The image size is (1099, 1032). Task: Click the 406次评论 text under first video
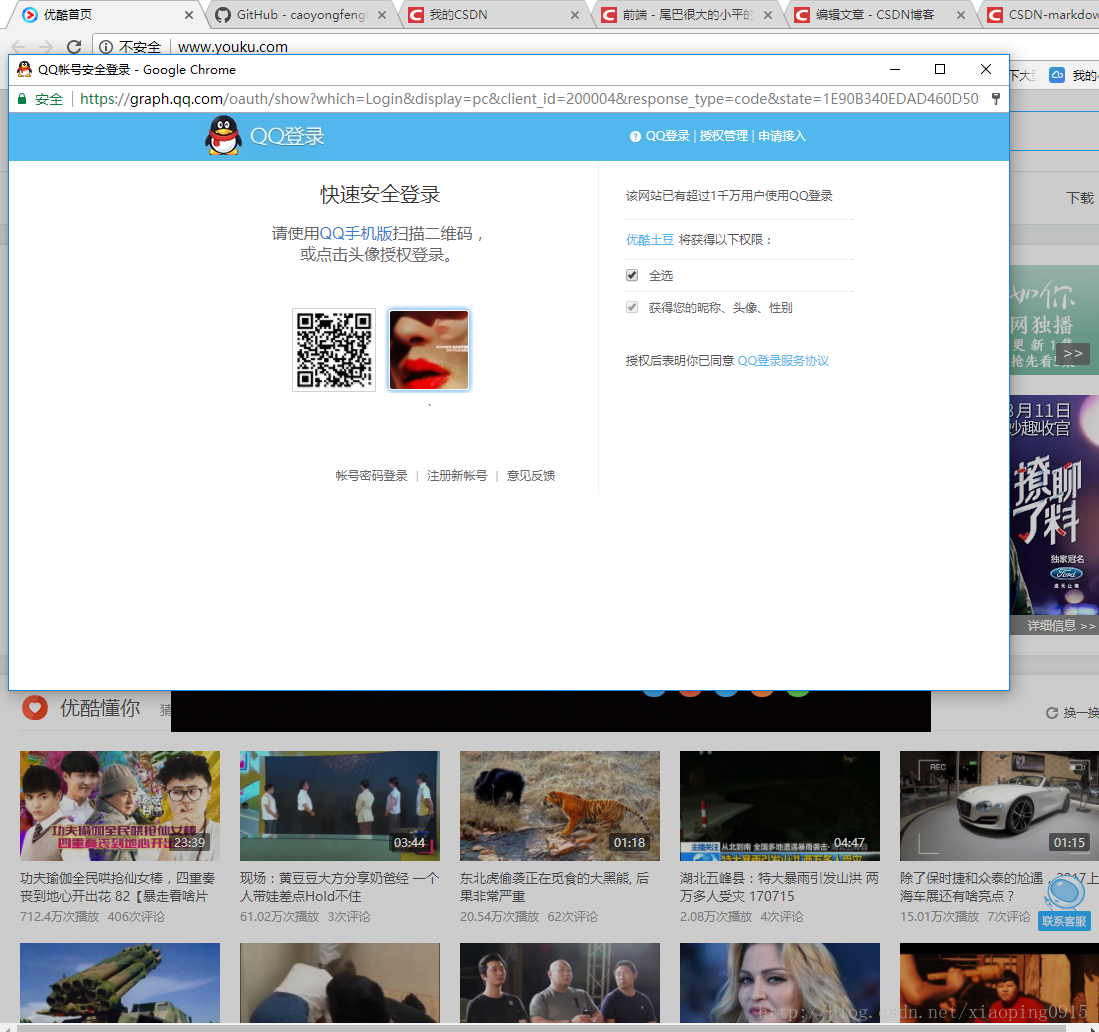(136, 917)
